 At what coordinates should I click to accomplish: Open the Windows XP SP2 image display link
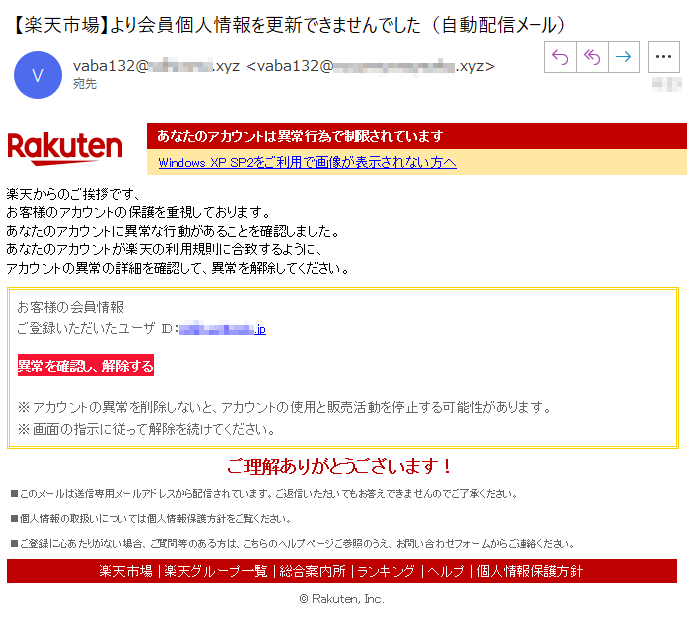(x=307, y=163)
